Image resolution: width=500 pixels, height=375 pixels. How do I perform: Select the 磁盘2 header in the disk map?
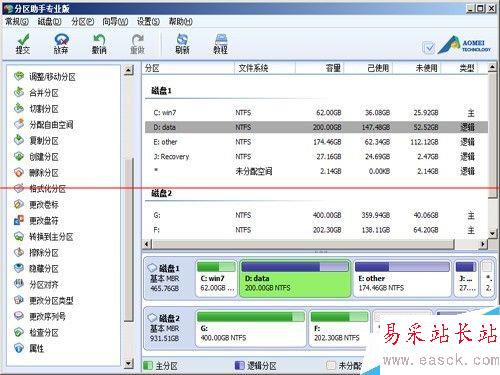click(x=169, y=329)
